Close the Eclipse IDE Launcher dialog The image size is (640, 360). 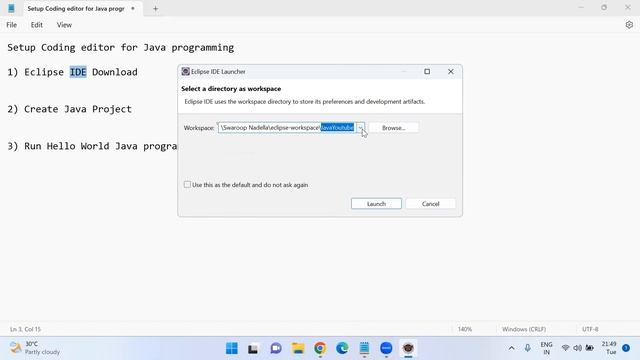[x=451, y=71]
